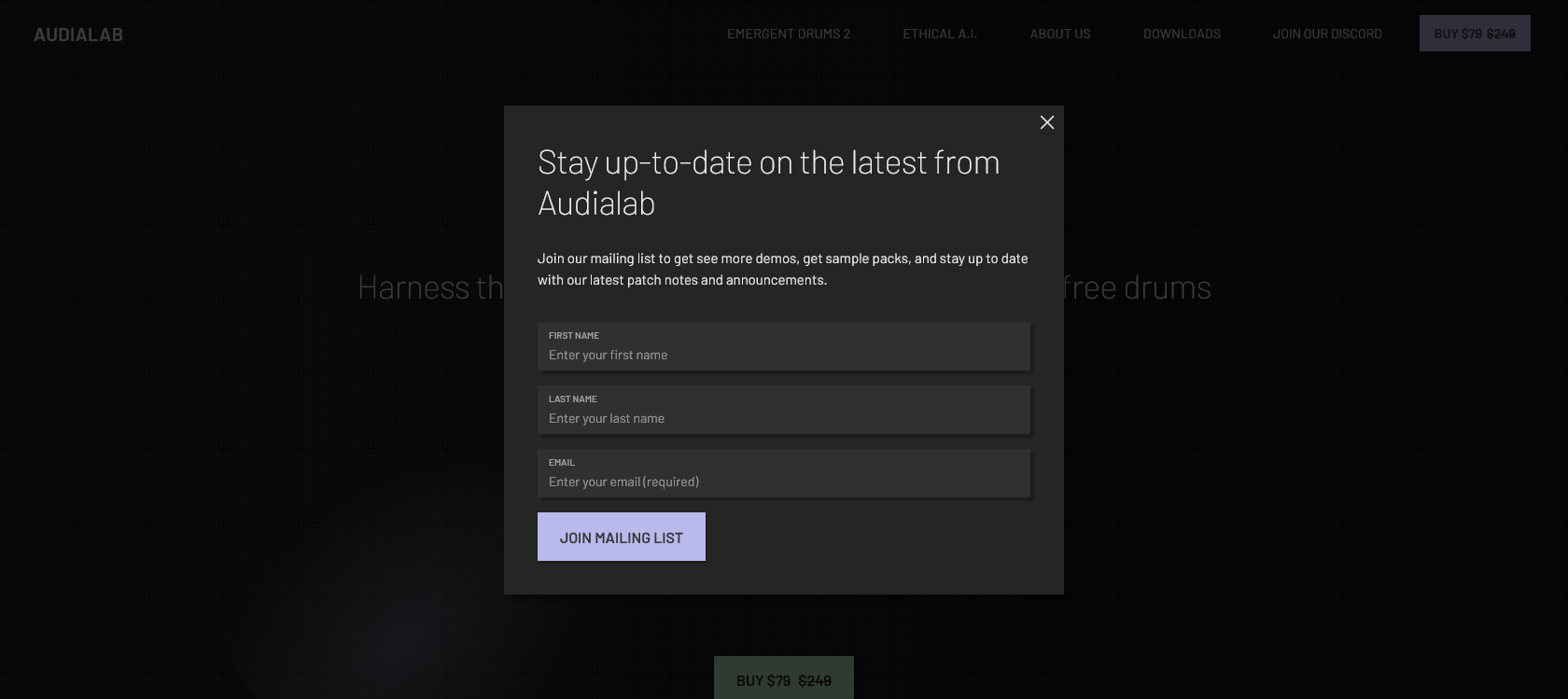1568x699 pixels.
Task: Click the Email input field
Action: click(x=784, y=473)
